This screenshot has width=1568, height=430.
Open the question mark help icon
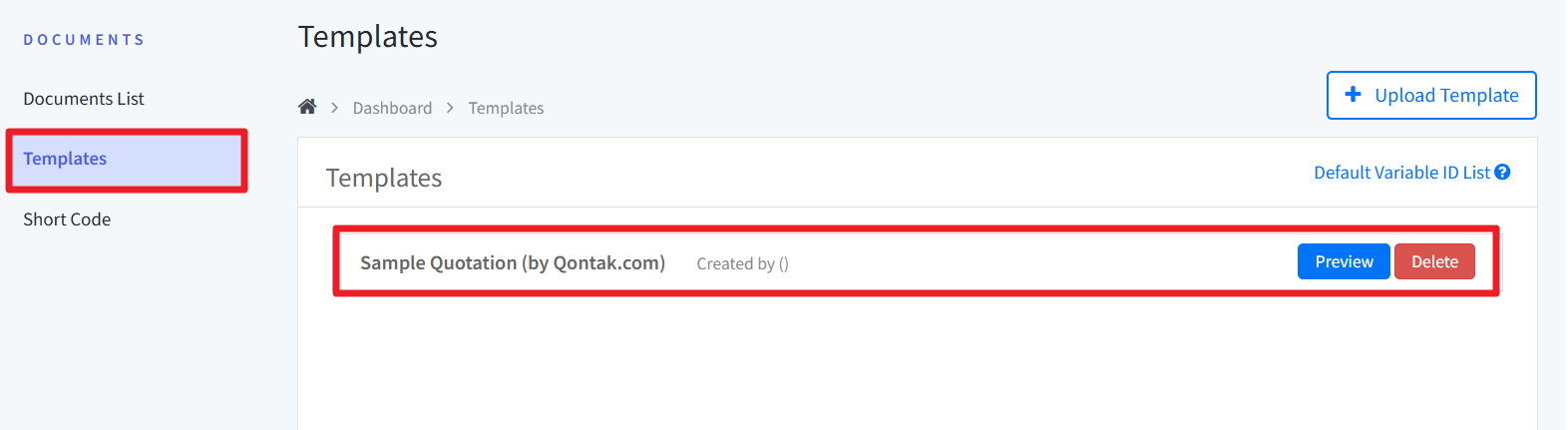tap(1502, 173)
